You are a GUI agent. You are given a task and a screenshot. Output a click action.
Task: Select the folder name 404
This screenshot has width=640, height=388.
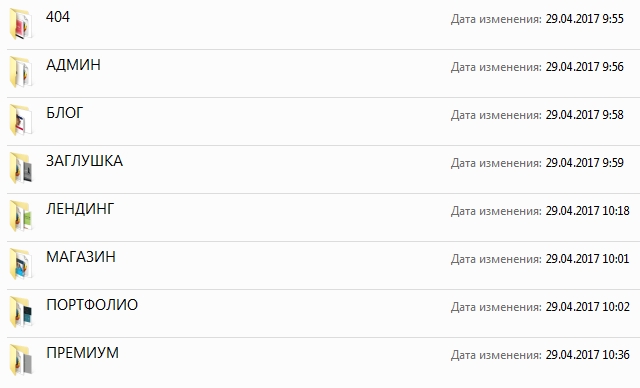pos(58,17)
